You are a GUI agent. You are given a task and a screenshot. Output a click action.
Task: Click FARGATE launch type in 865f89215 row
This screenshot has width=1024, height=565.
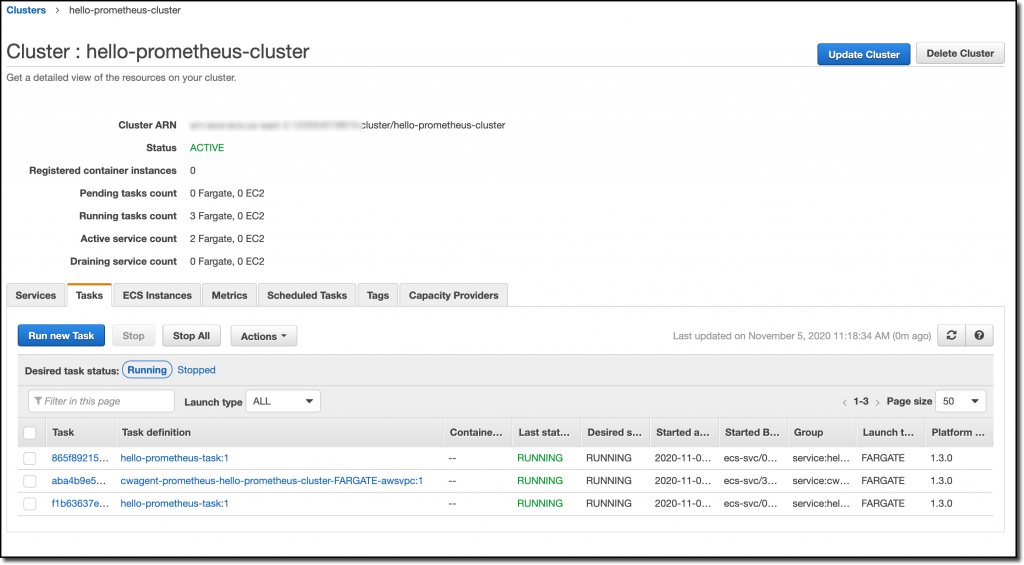tap(883, 459)
